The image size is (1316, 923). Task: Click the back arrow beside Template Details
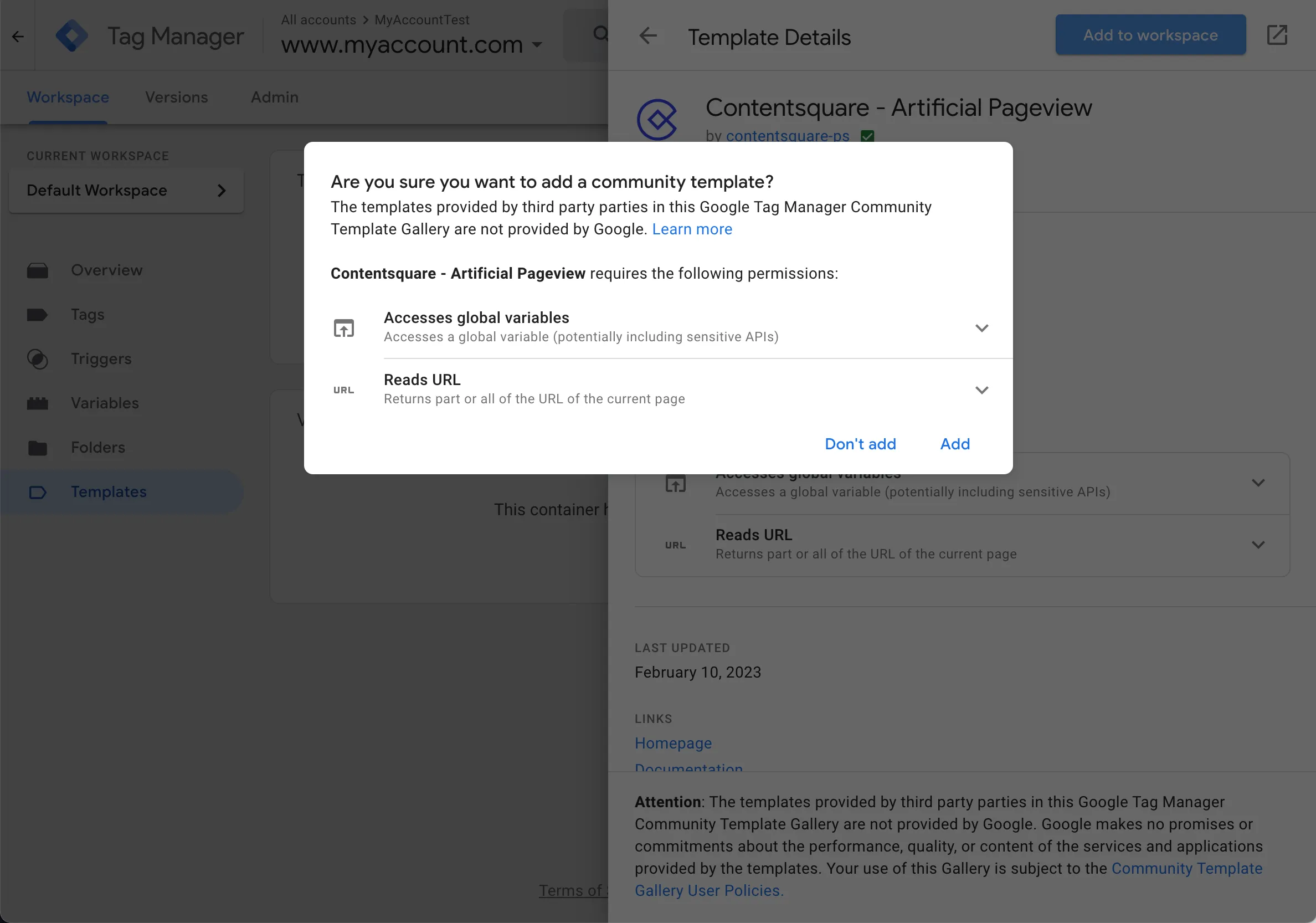coord(647,36)
